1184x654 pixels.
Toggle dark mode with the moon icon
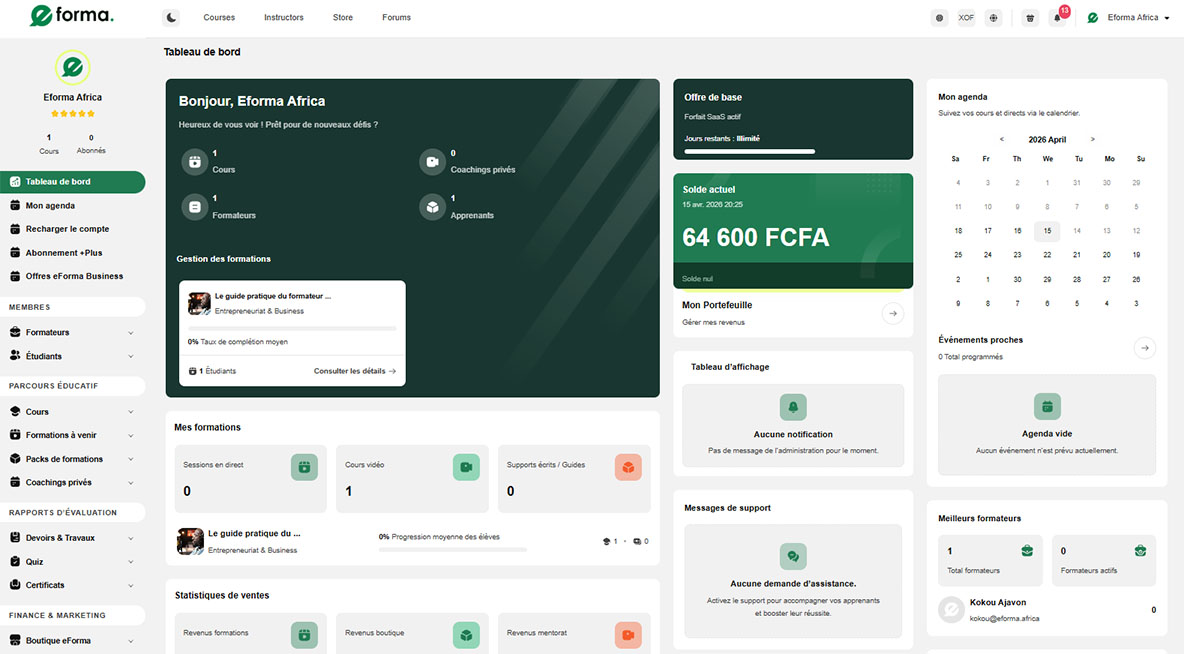tap(171, 17)
